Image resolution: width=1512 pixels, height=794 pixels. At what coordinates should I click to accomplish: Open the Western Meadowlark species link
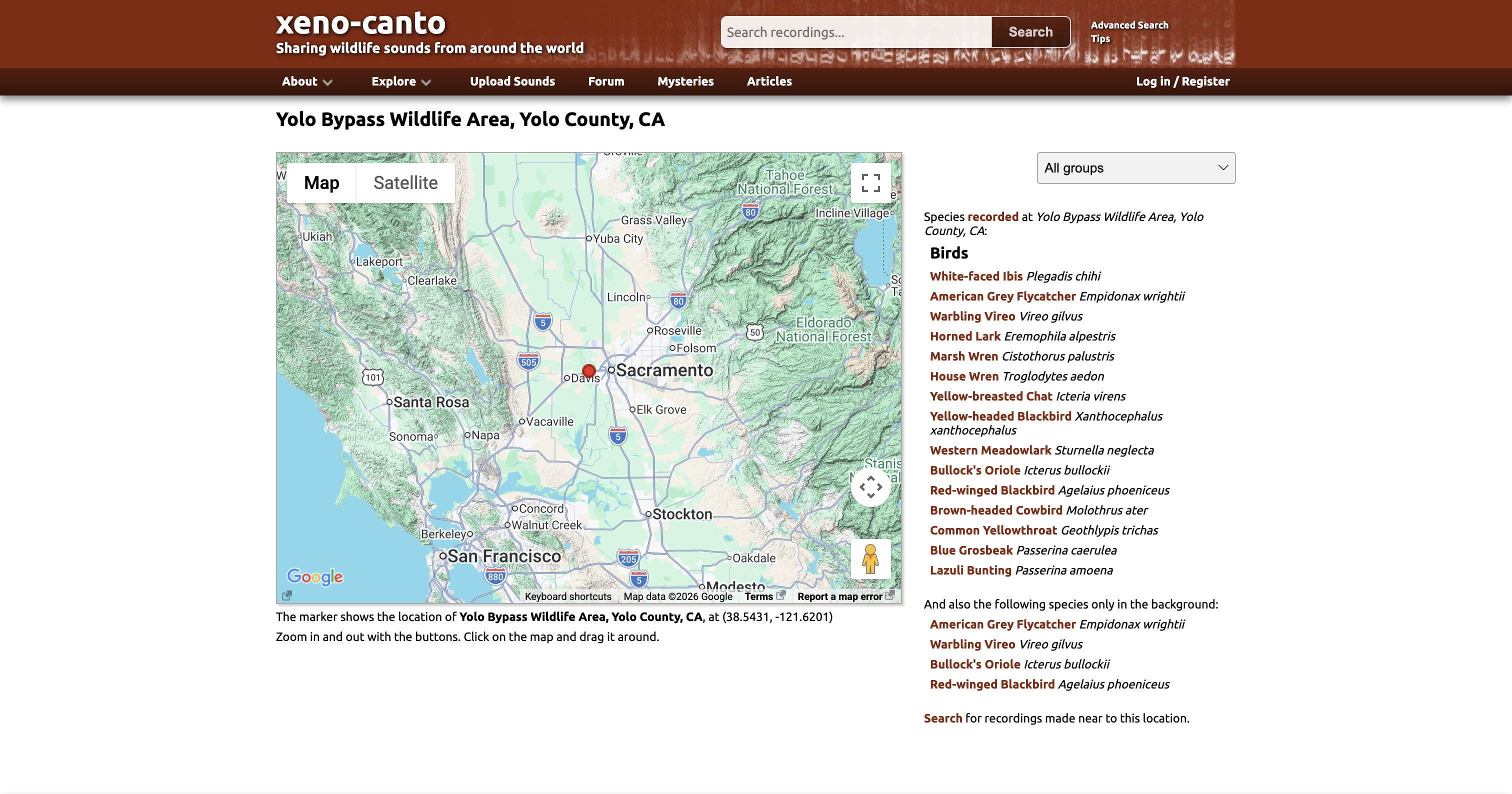[990, 450]
